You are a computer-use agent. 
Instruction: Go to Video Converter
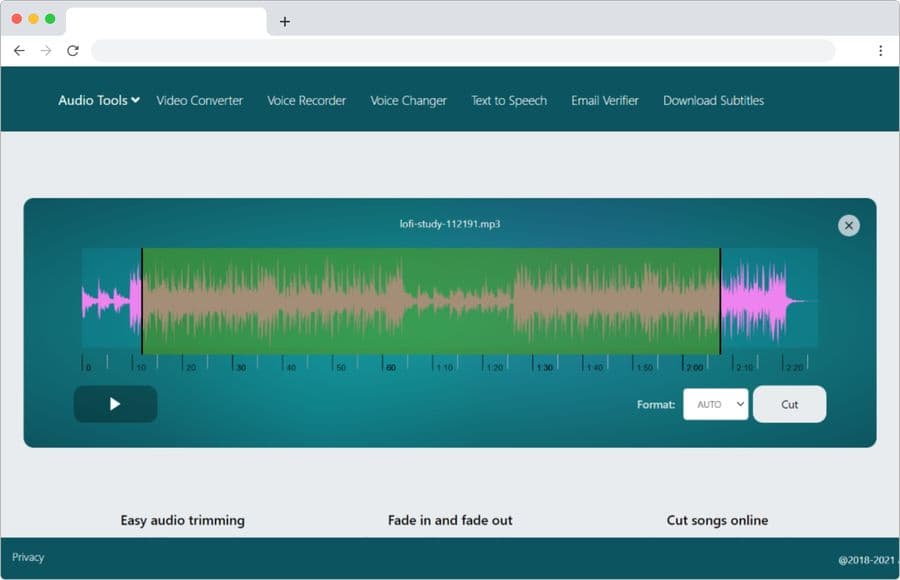coord(199,100)
